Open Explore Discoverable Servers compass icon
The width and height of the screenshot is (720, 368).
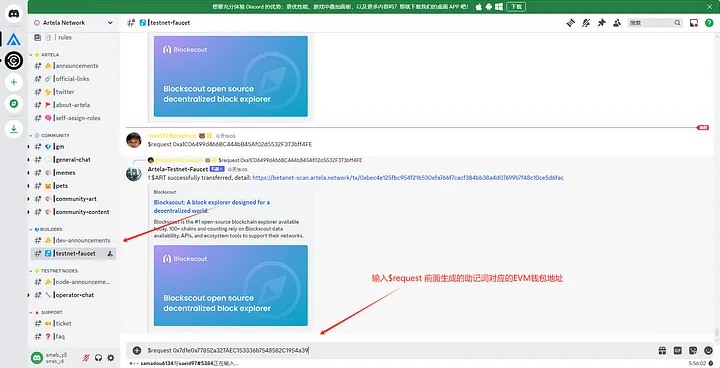coord(14,104)
